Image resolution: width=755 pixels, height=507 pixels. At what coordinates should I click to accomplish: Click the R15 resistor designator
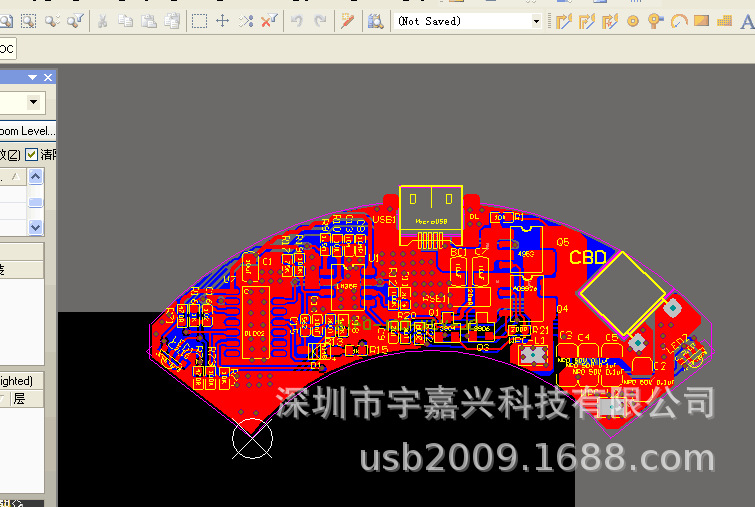click(x=378, y=350)
